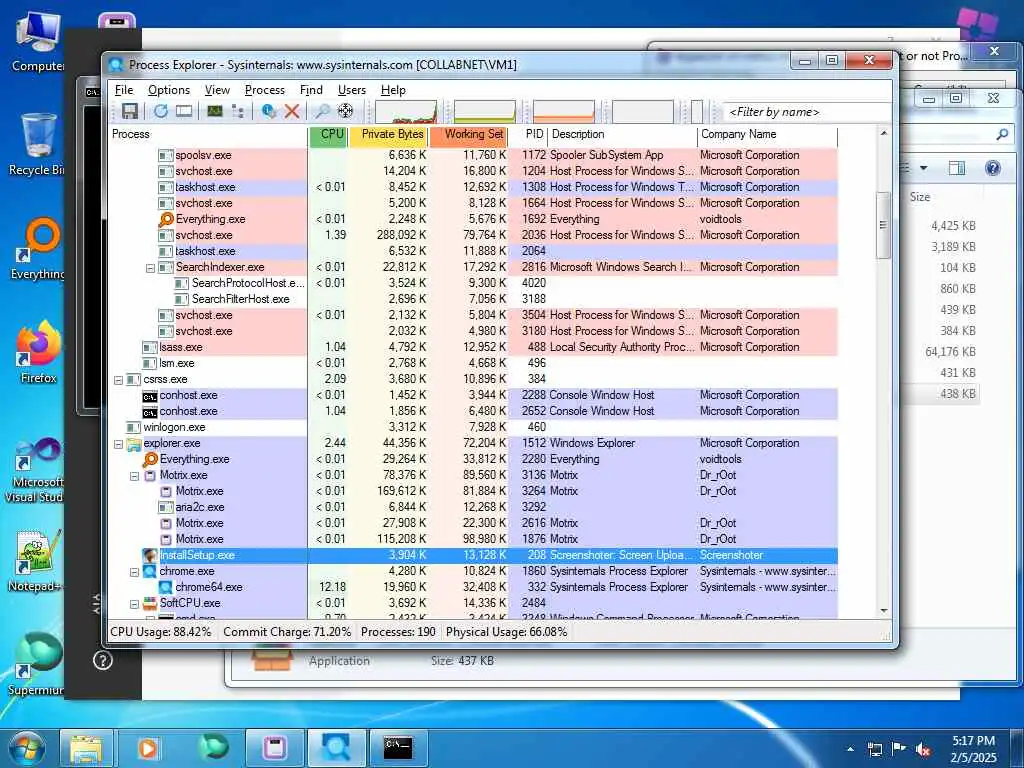The width and height of the screenshot is (1024, 768).
Task: Collapse the SearchIndexer.exe tree node
Action: coord(150,268)
